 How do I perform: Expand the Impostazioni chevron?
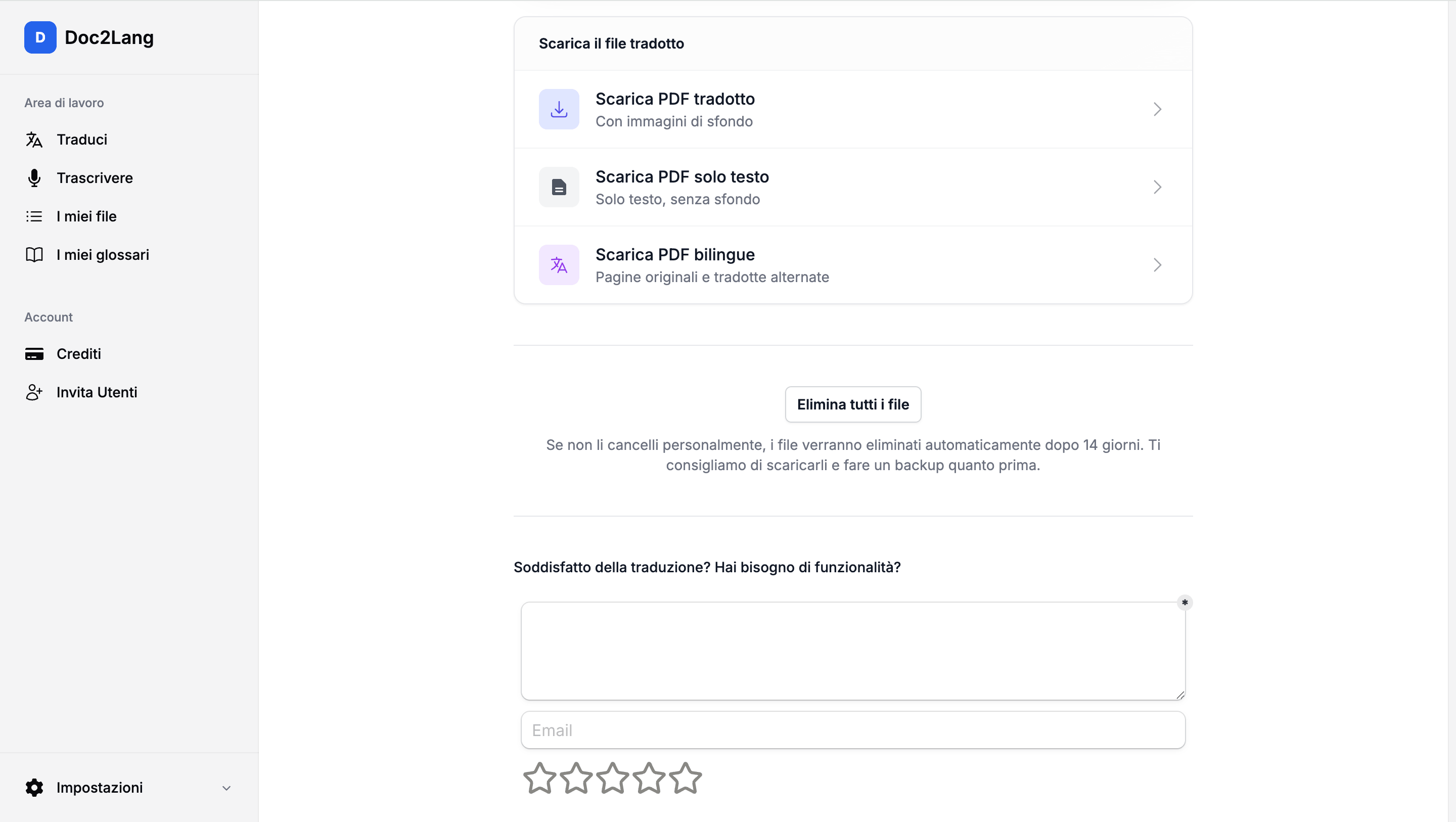tap(226, 788)
